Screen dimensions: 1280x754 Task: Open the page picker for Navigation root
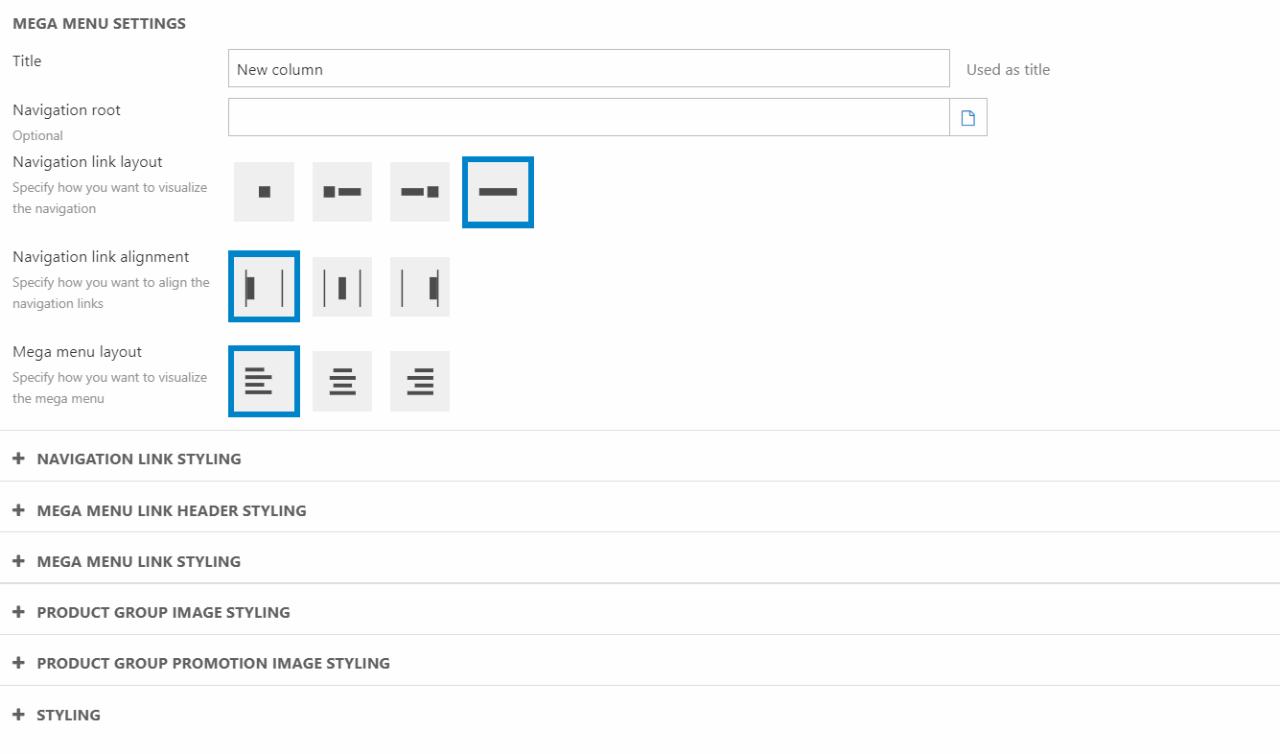point(968,118)
